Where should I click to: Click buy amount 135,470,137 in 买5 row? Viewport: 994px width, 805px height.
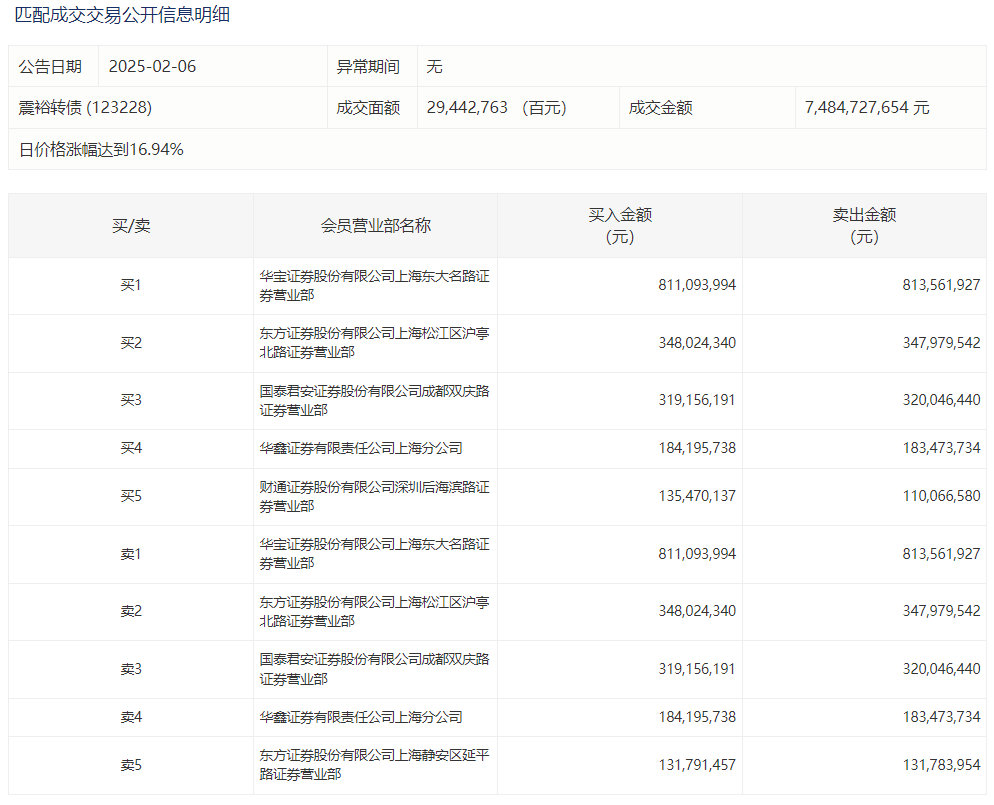pos(697,497)
